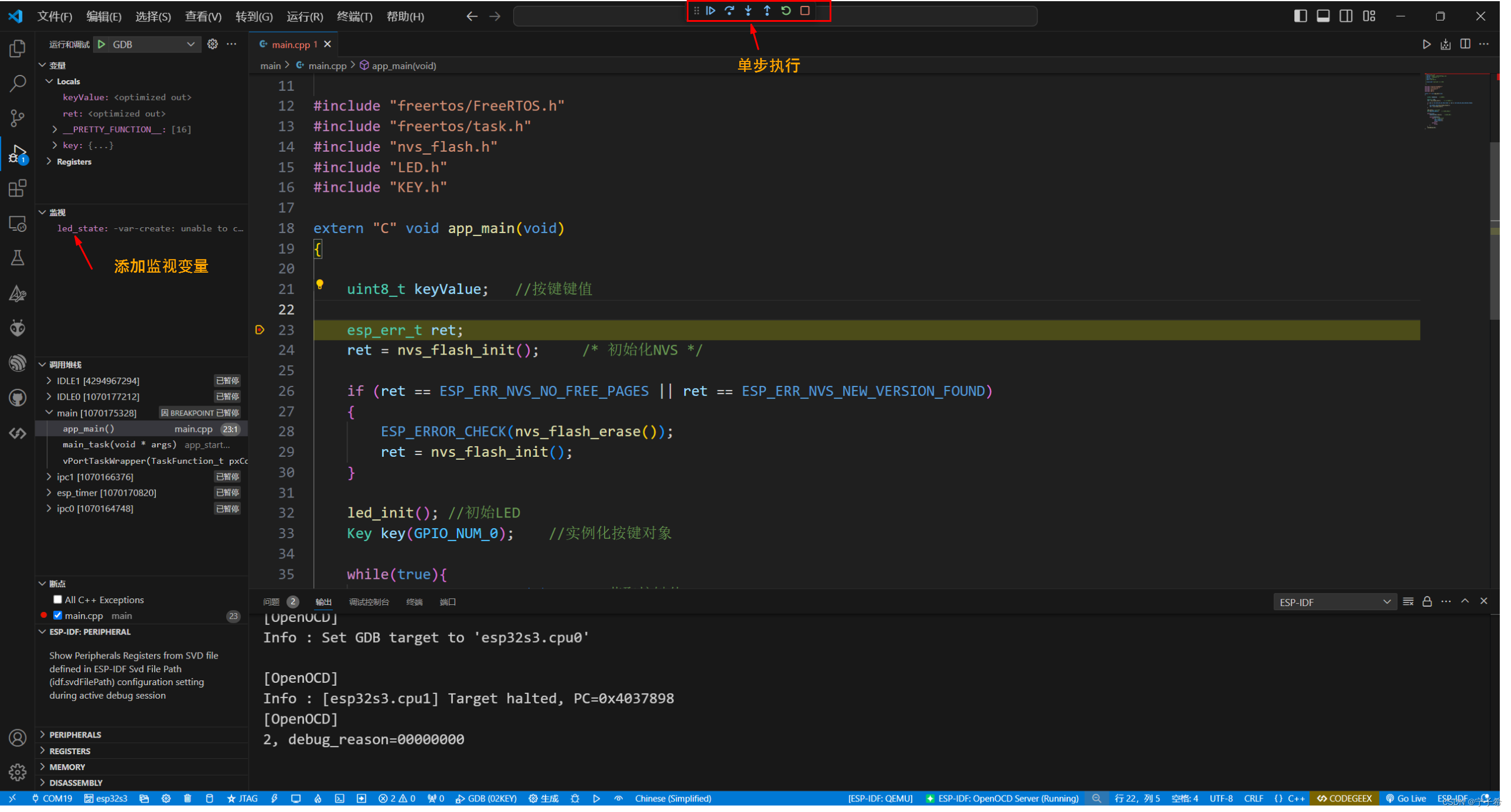The image size is (1511, 812).
Task: Collapse the Locals variables group
Action: coord(50,81)
